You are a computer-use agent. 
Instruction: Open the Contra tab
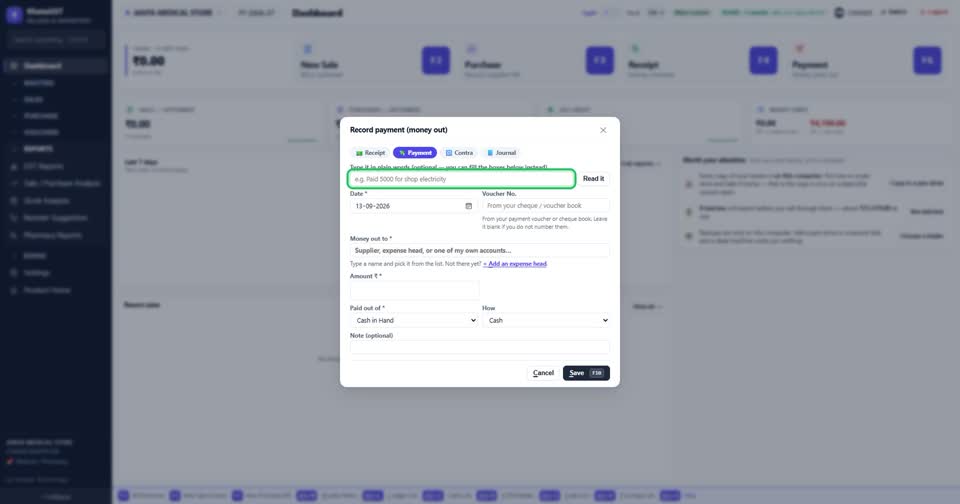[459, 152]
